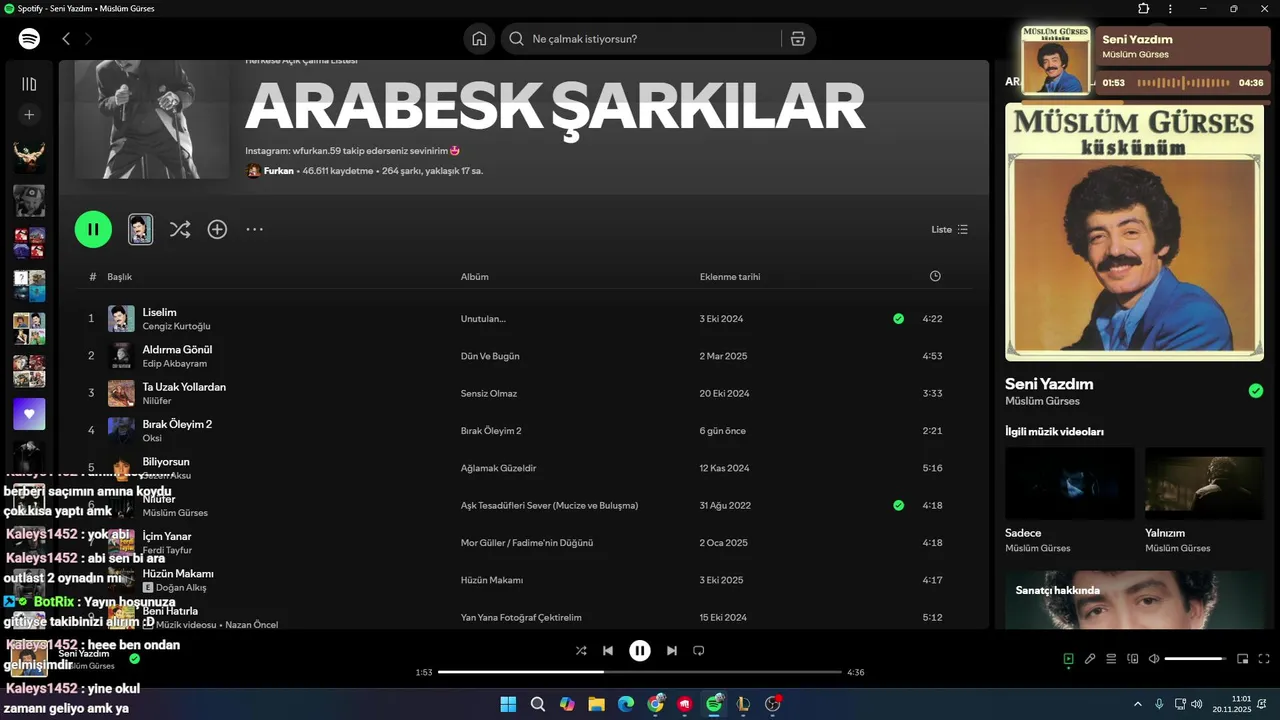Screen dimensions: 1280x720
Task: Click the extensions puzzle icon in title bar
Action: coord(1144,9)
